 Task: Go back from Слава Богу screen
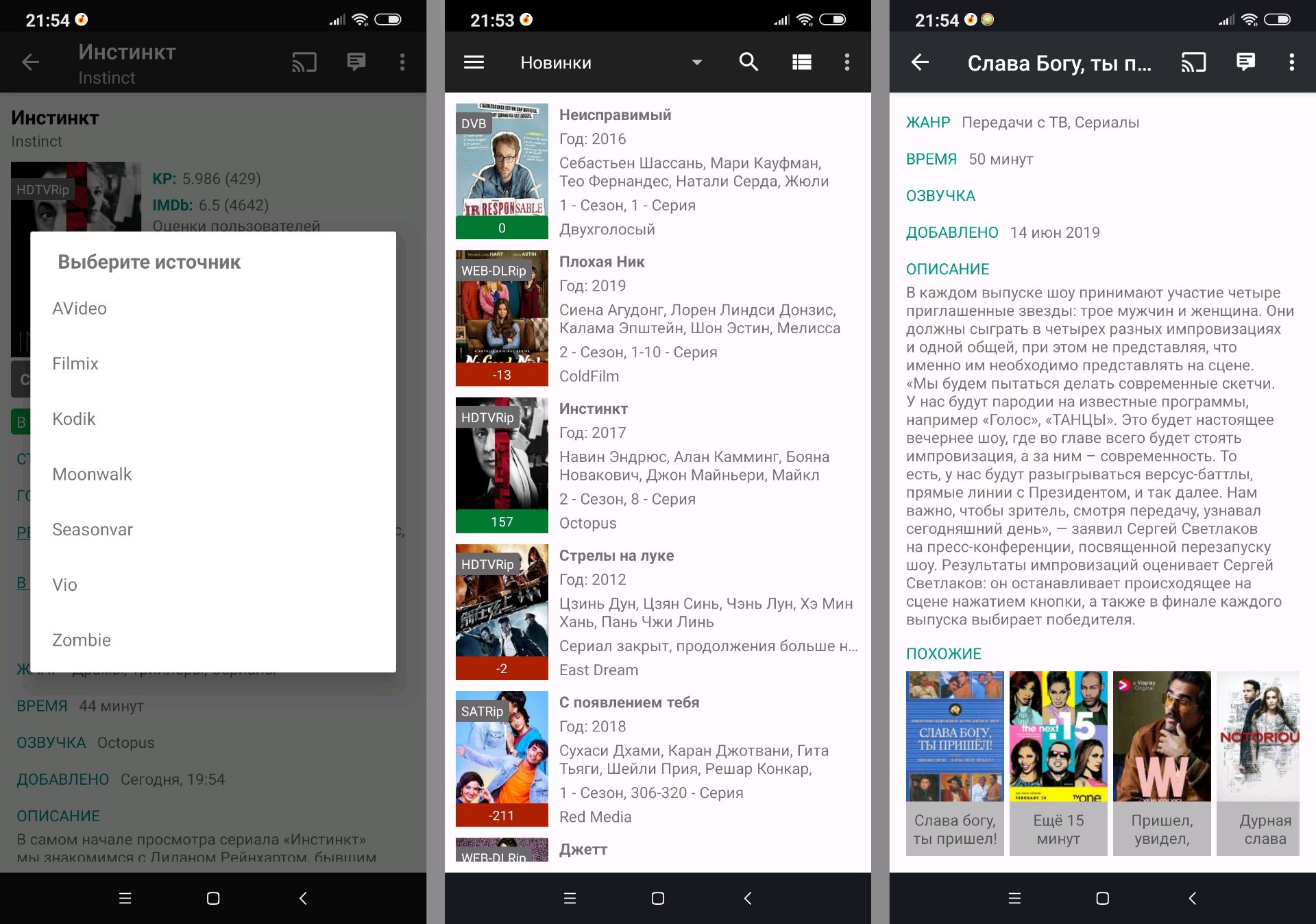[x=920, y=62]
